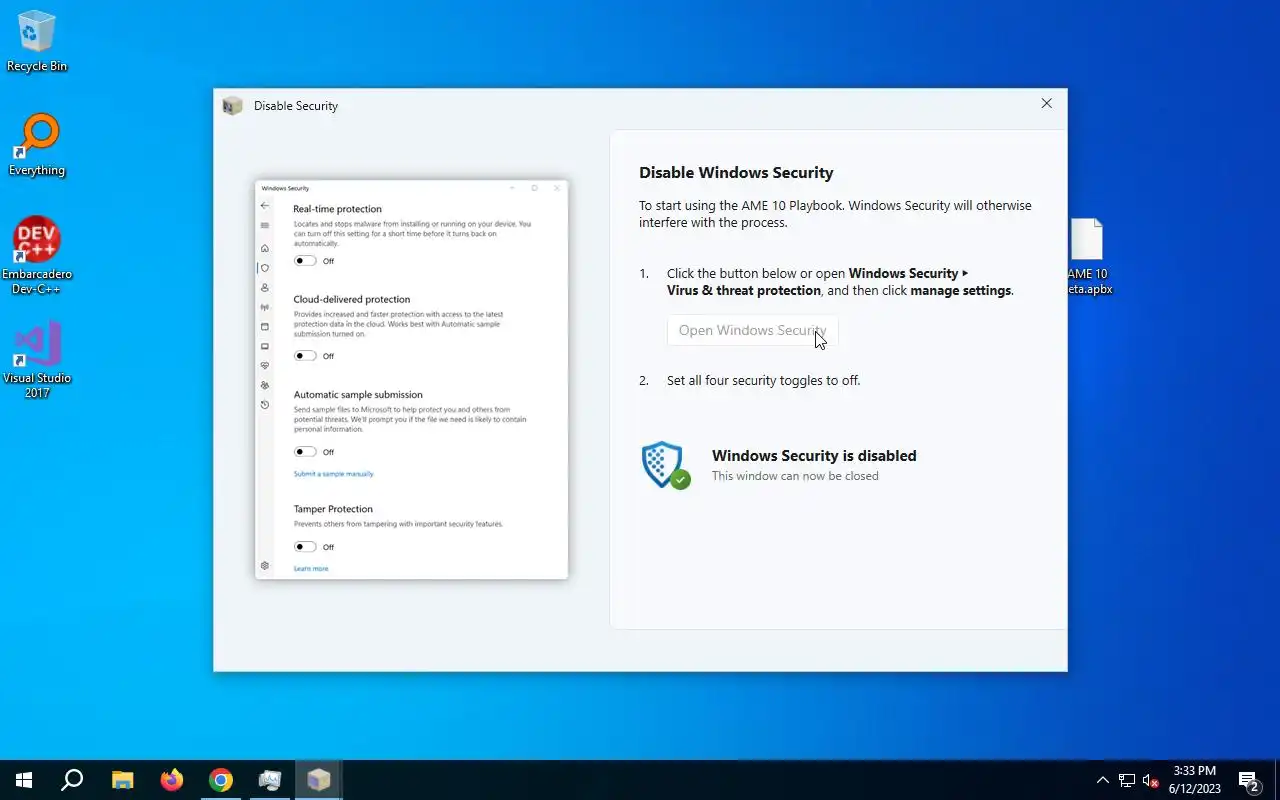Image resolution: width=1280 pixels, height=800 pixels.
Task: Select the Everything search desktop shortcut
Action: click(37, 146)
